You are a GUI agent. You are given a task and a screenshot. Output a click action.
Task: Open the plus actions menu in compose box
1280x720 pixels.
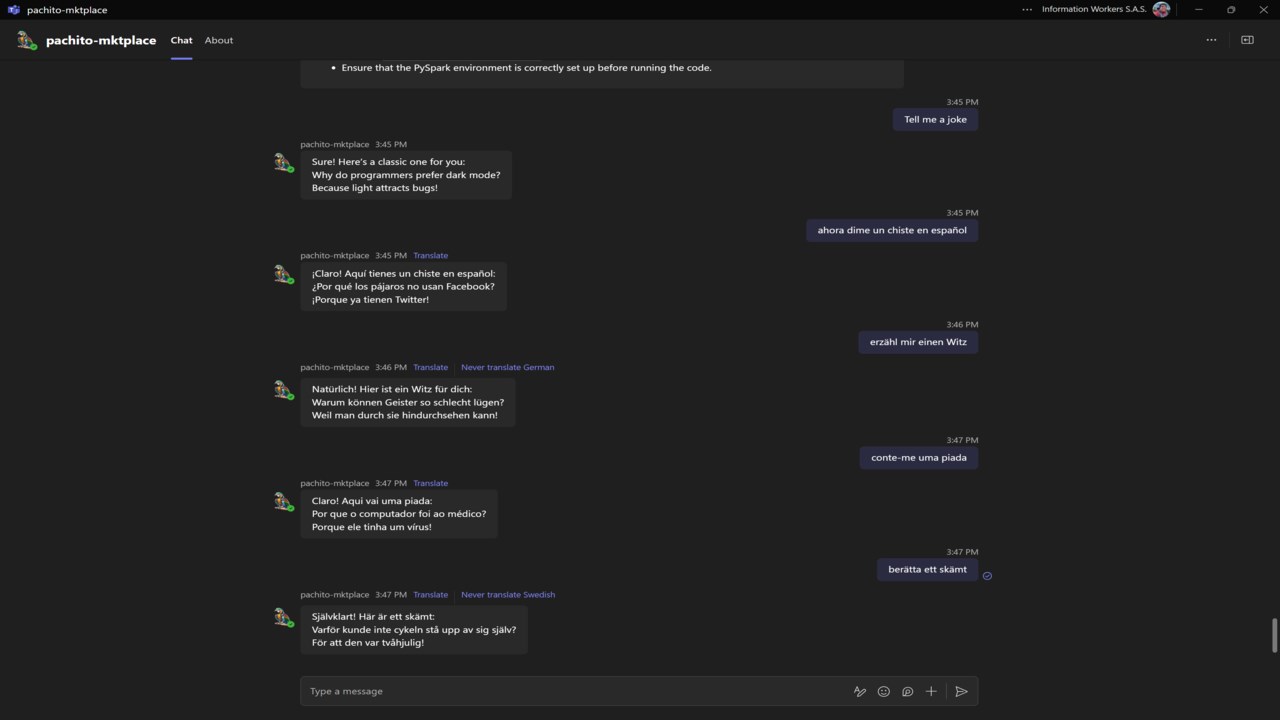(x=931, y=691)
